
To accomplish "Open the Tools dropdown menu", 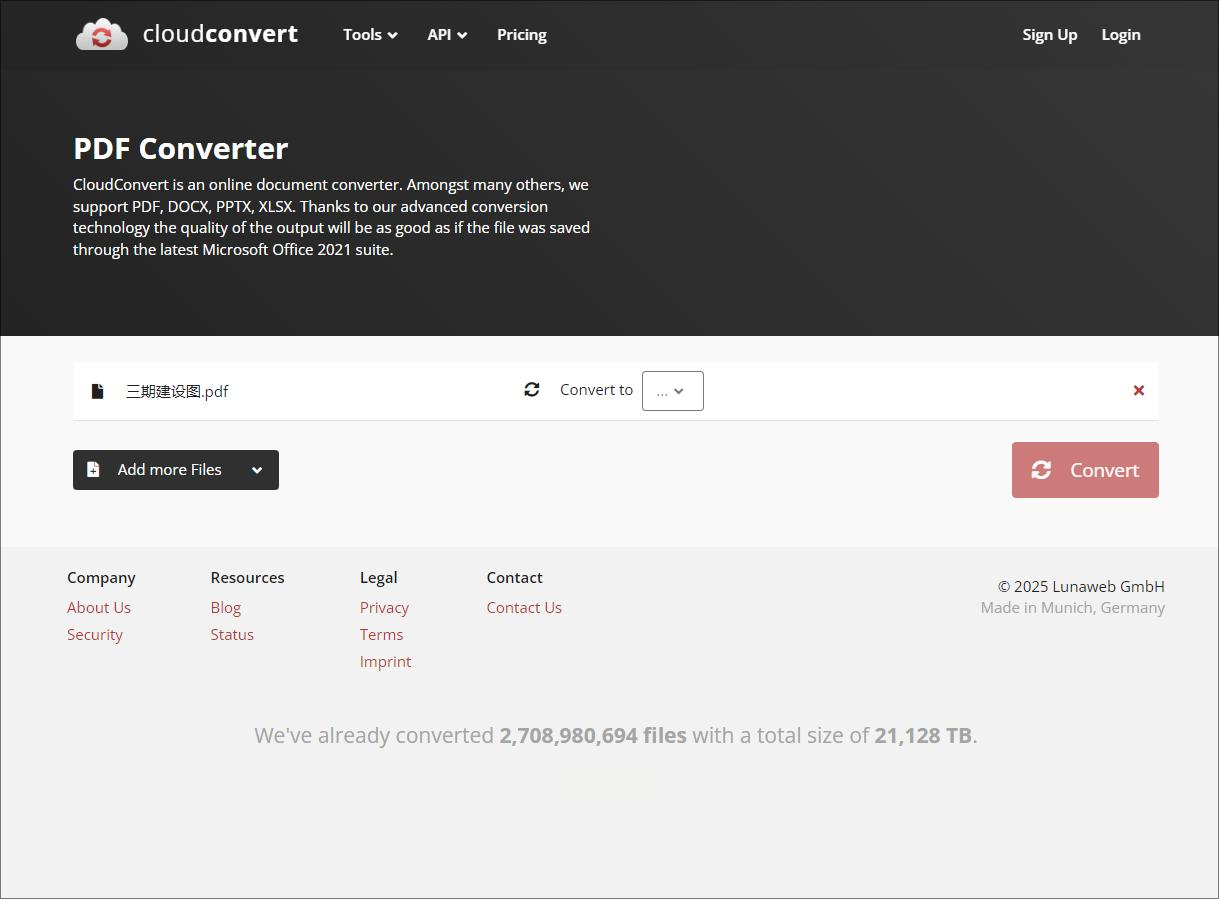I will [370, 34].
